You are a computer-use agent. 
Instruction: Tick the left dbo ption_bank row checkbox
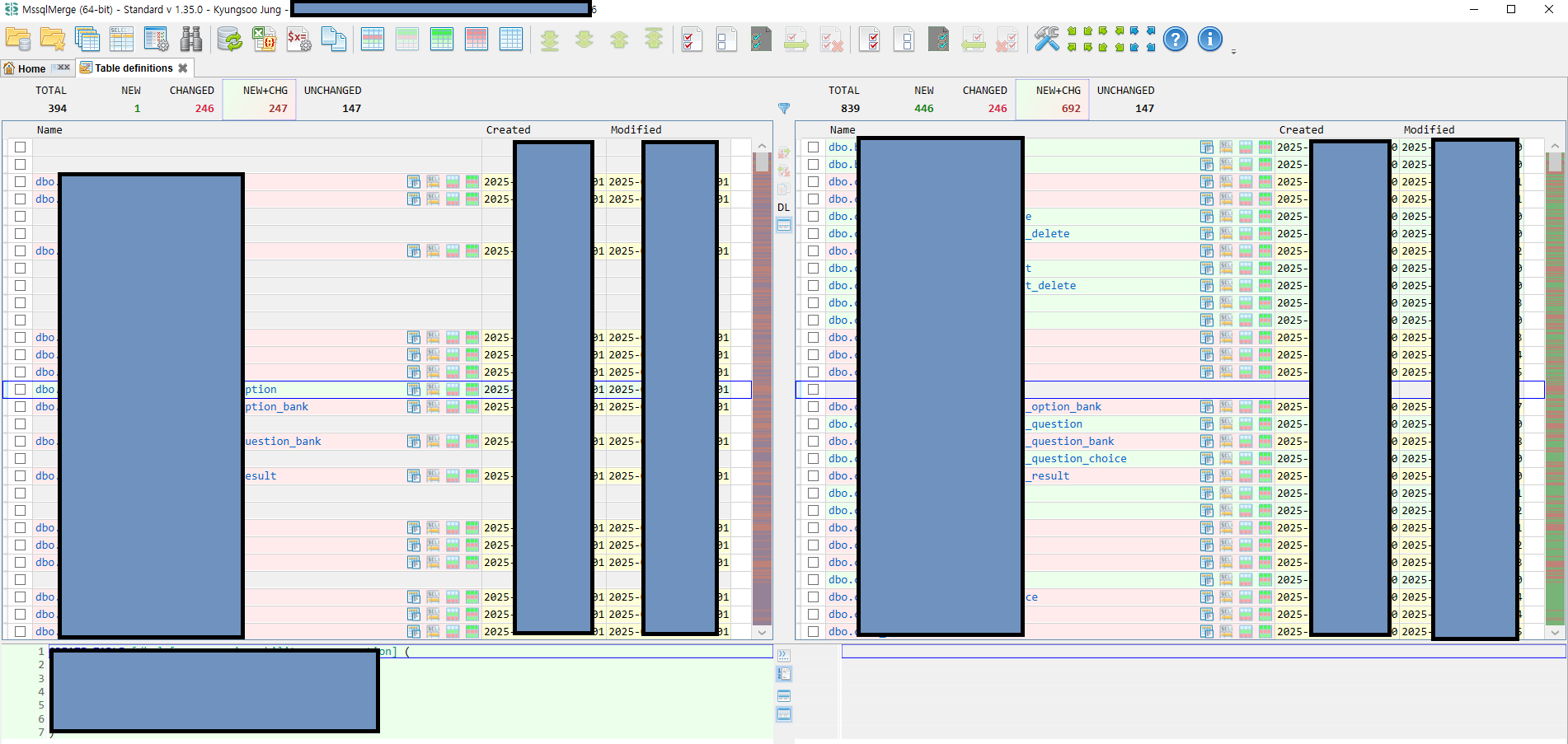point(21,407)
